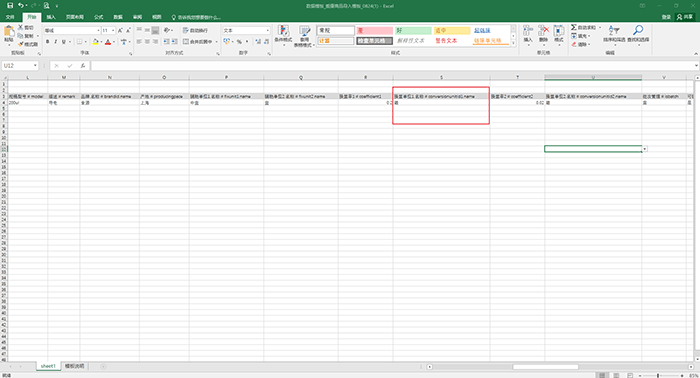Increase font size with the large A
Screen dimensions: 700x378
(x=120, y=30)
